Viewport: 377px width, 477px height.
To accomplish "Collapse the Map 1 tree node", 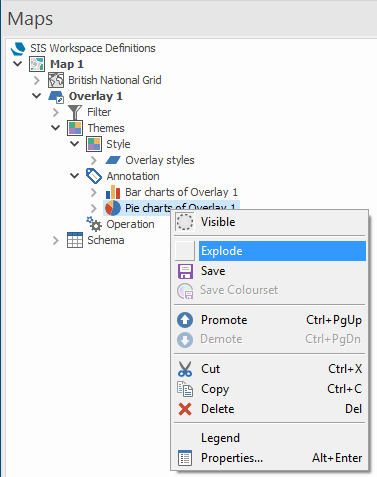I will point(17,64).
